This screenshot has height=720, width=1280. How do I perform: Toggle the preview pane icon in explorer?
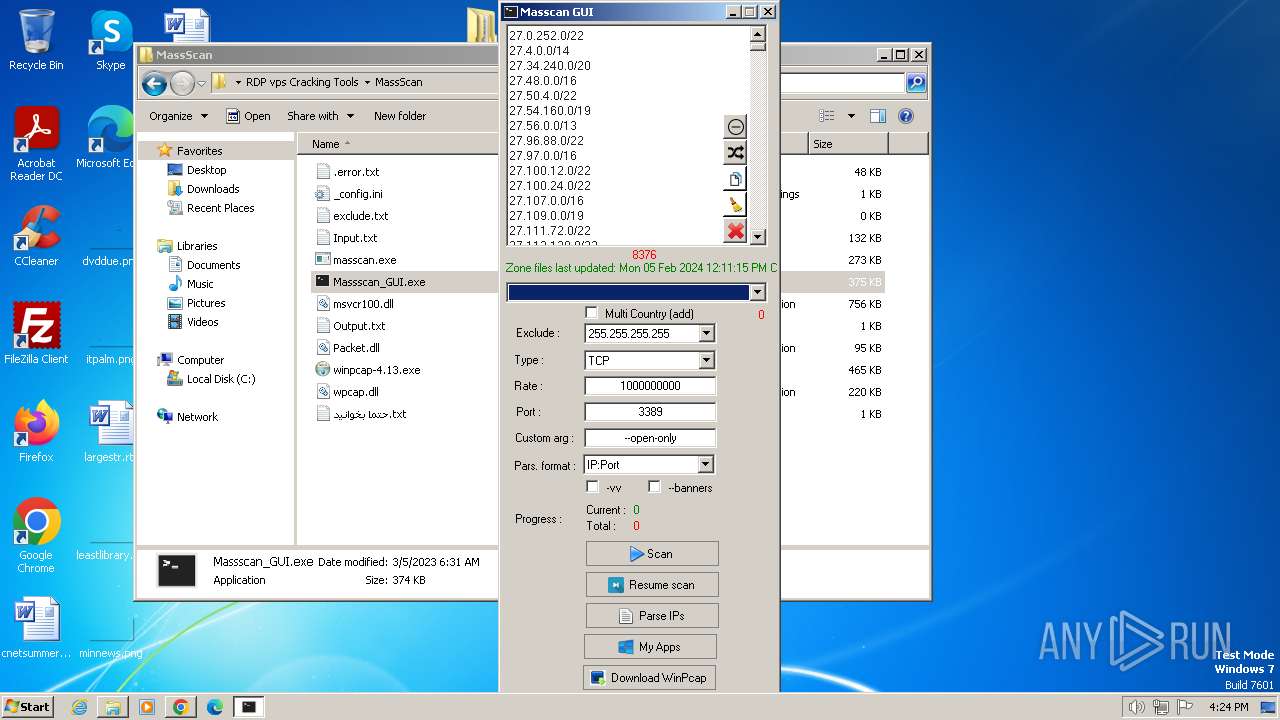tap(877, 116)
